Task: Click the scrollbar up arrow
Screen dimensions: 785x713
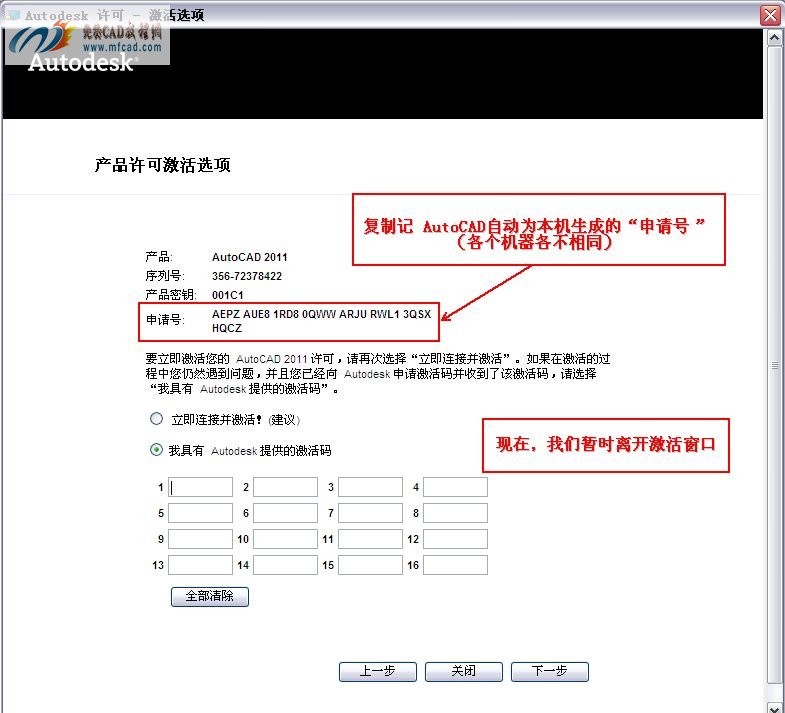Action: click(774, 38)
